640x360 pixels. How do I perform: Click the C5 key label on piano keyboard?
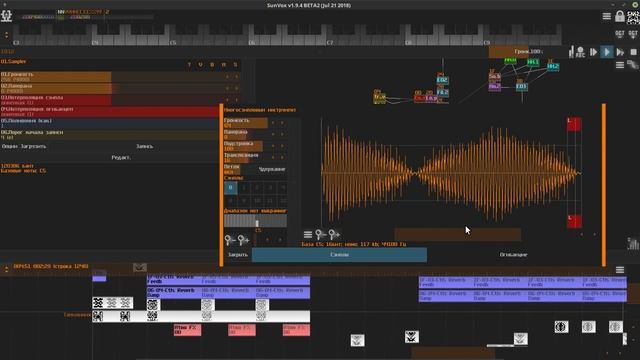(173, 42)
